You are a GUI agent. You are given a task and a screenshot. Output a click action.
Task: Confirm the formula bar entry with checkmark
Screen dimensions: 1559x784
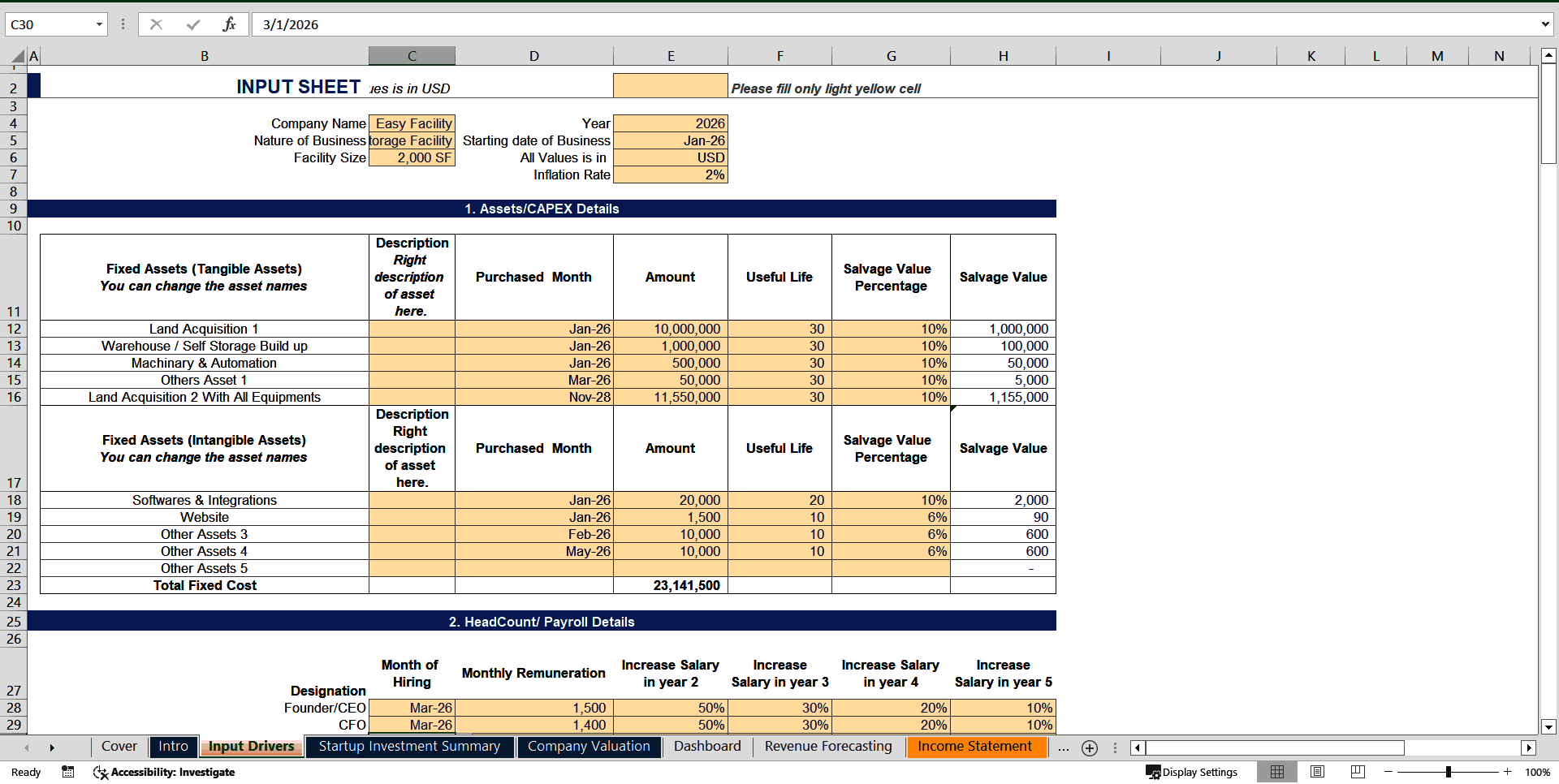[192, 24]
